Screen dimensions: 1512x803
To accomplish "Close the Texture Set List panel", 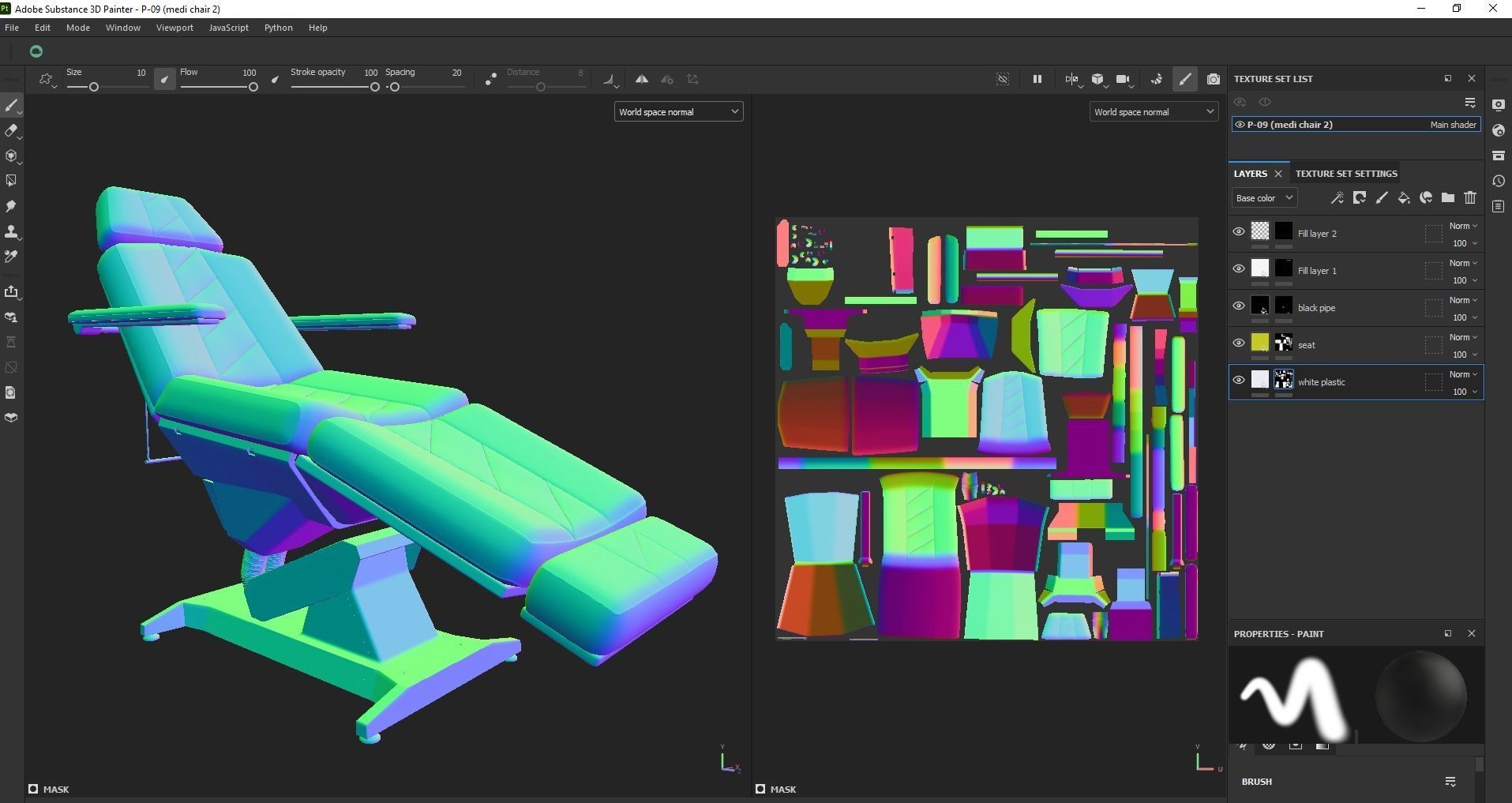I will pyautogui.click(x=1471, y=79).
